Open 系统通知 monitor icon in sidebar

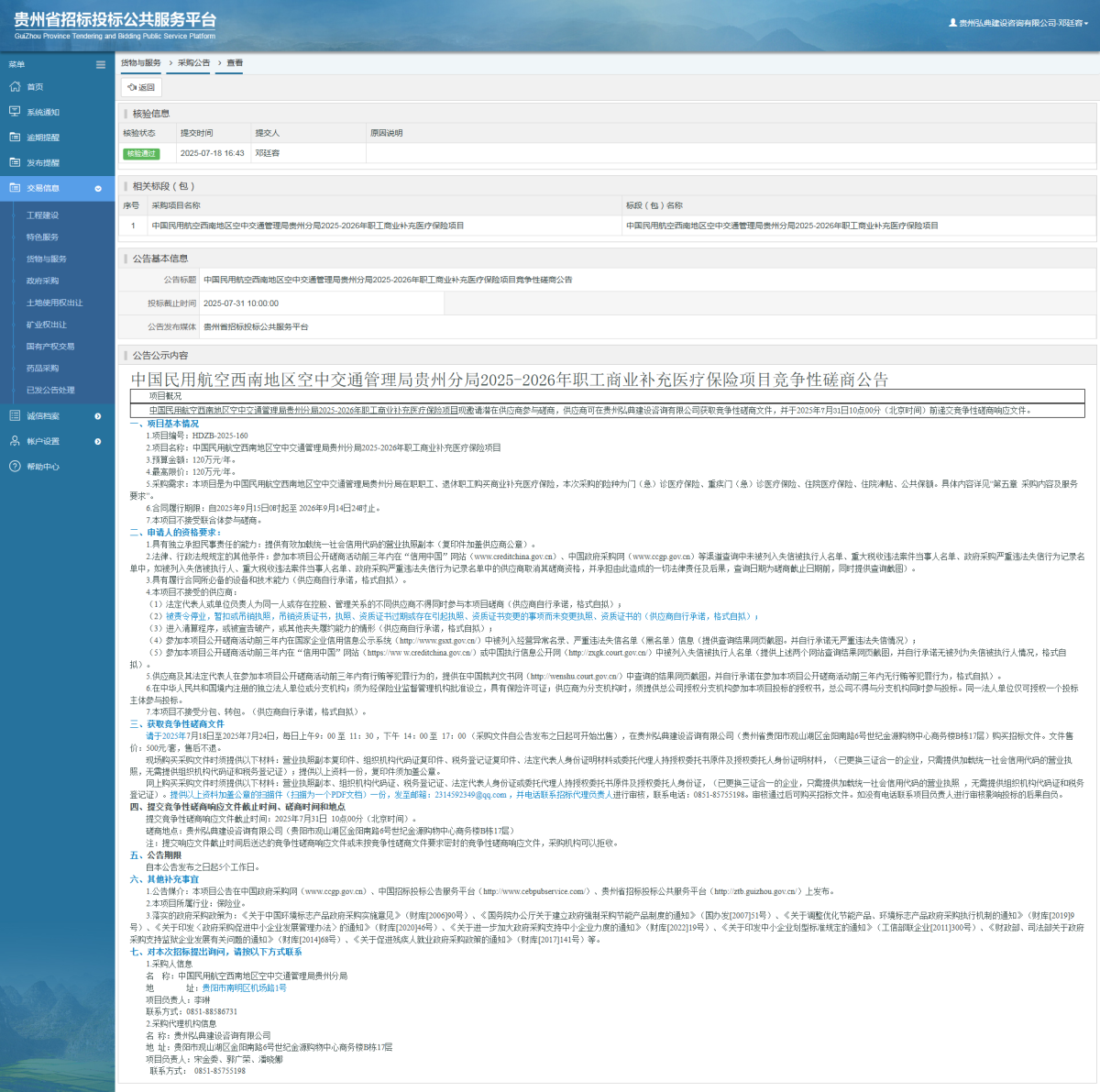[15, 112]
